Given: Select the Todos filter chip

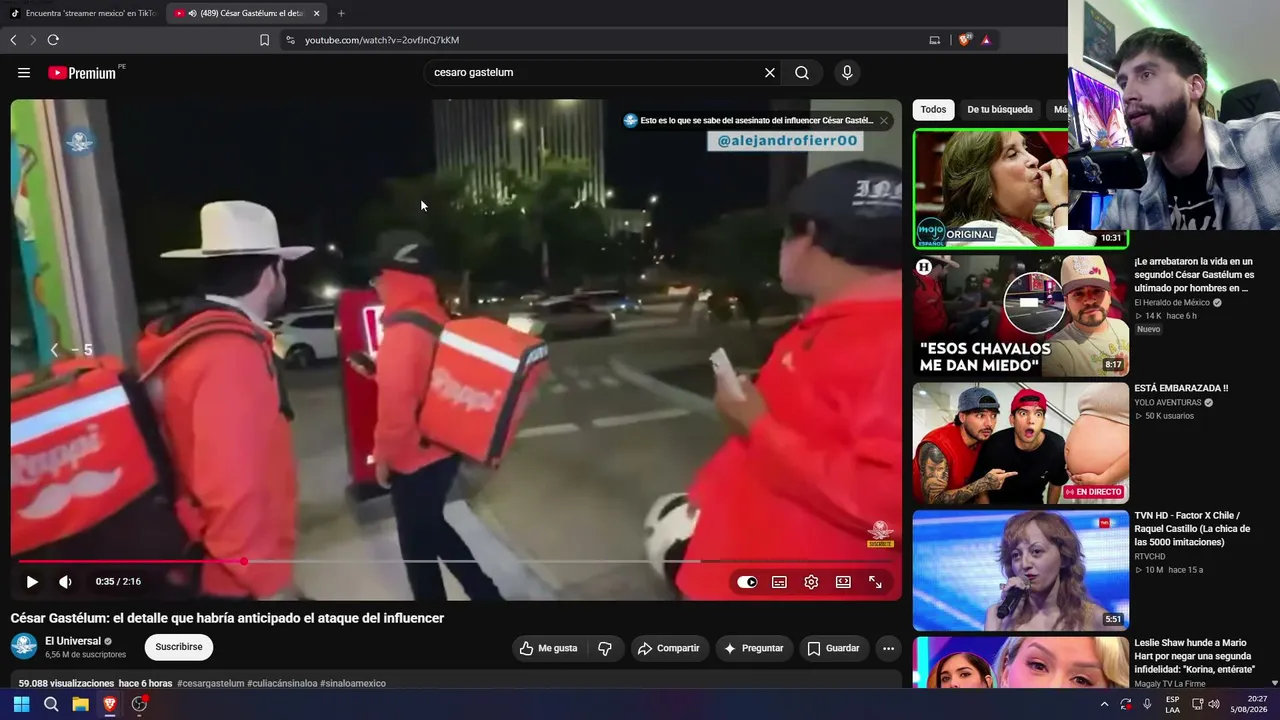Looking at the screenshot, I should [933, 109].
